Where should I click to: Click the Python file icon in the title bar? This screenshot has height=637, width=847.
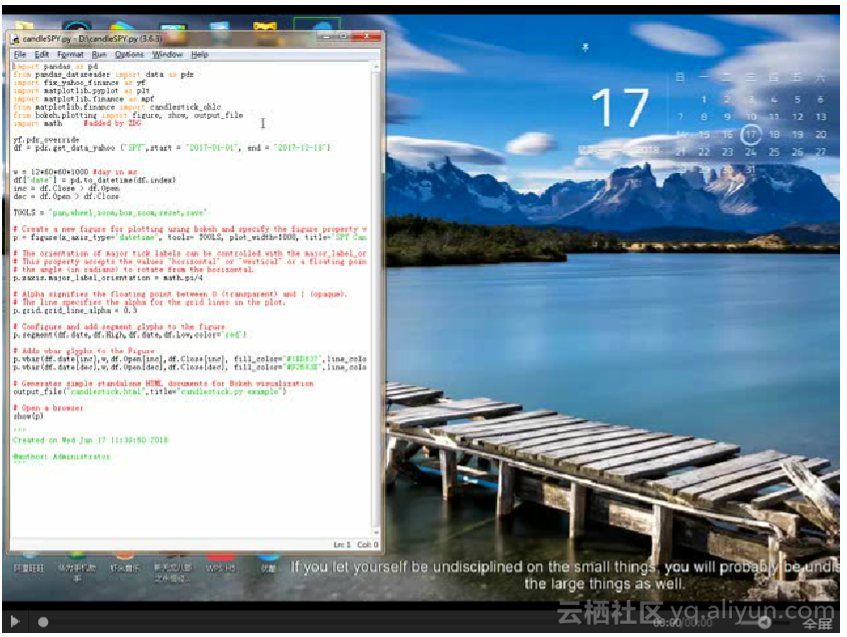(16, 39)
